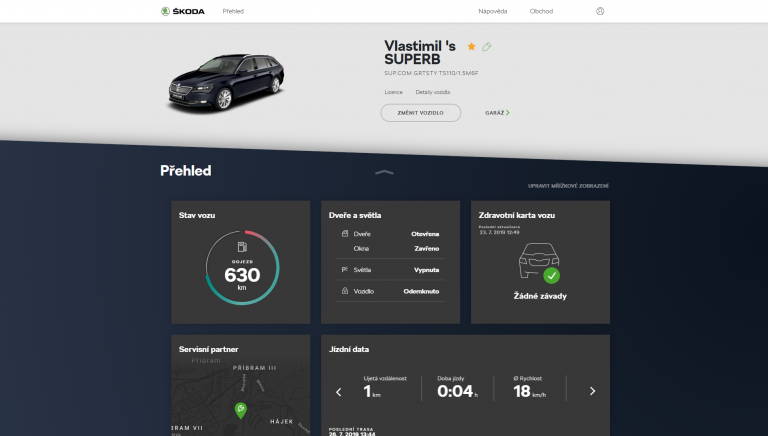Screen dimensions: 768x436
Task: Click Upravit mřížkové zobrazení link
Action: click(x=568, y=186)
